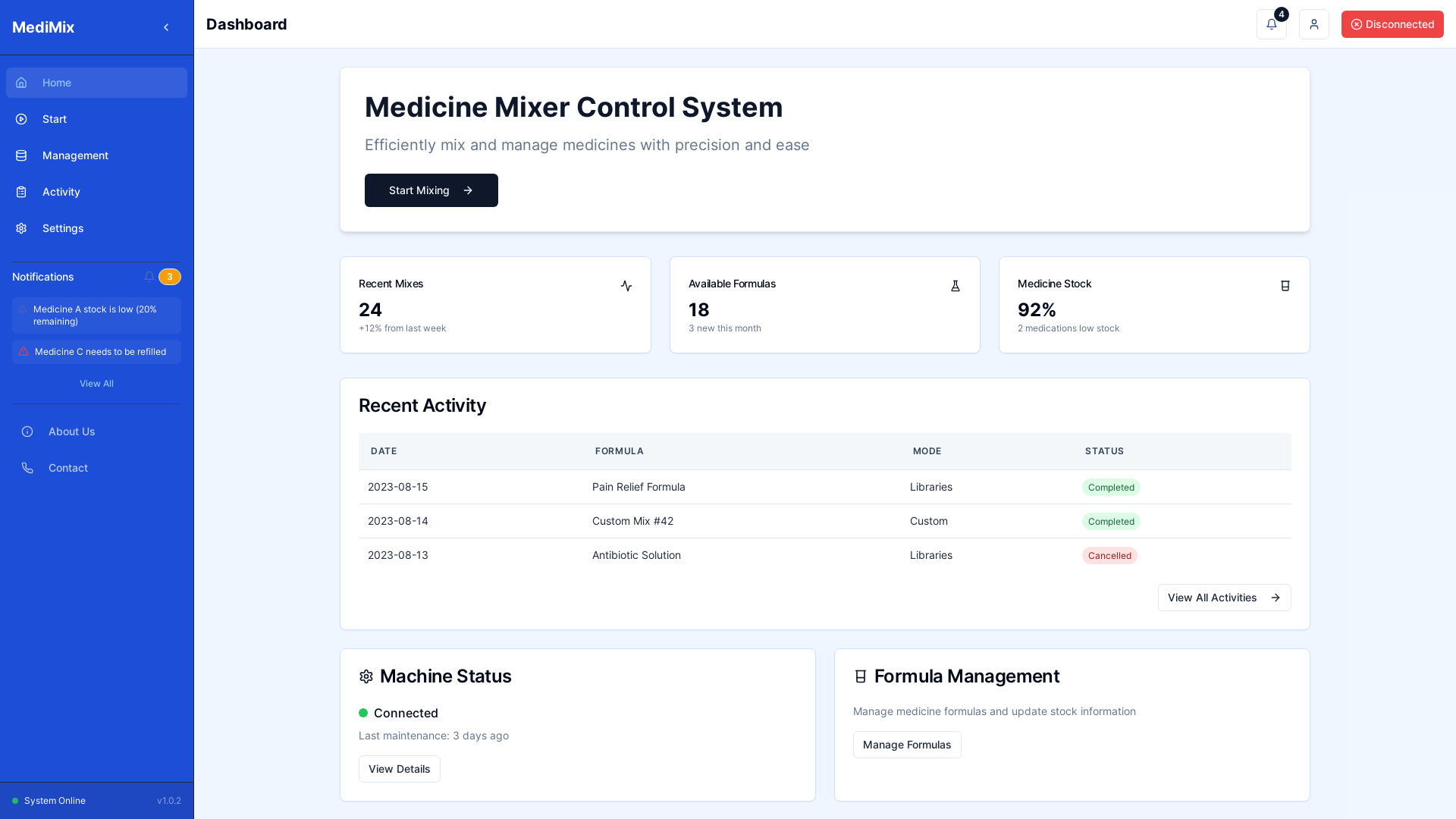Image resolution: width=1456 pixels, height=819 pixels.
Task: Click the flask icon on Available Formulas
Action: (x=955, y=286)
